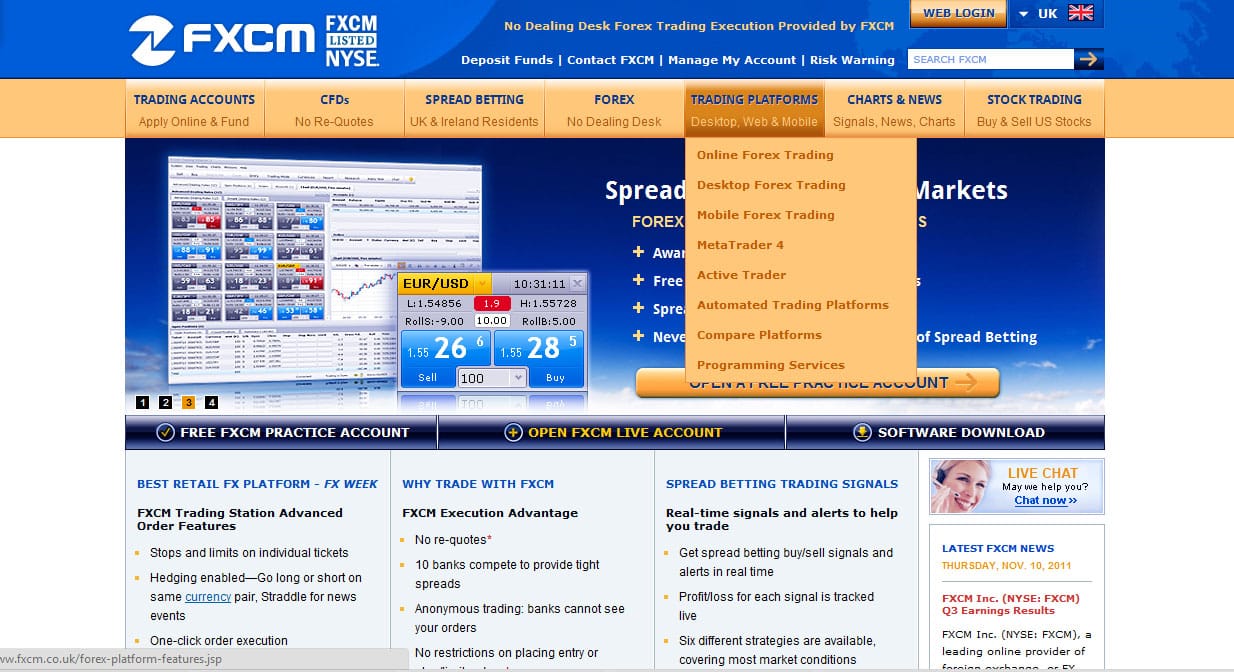Select Online Forex Trading menu entry

765,155
